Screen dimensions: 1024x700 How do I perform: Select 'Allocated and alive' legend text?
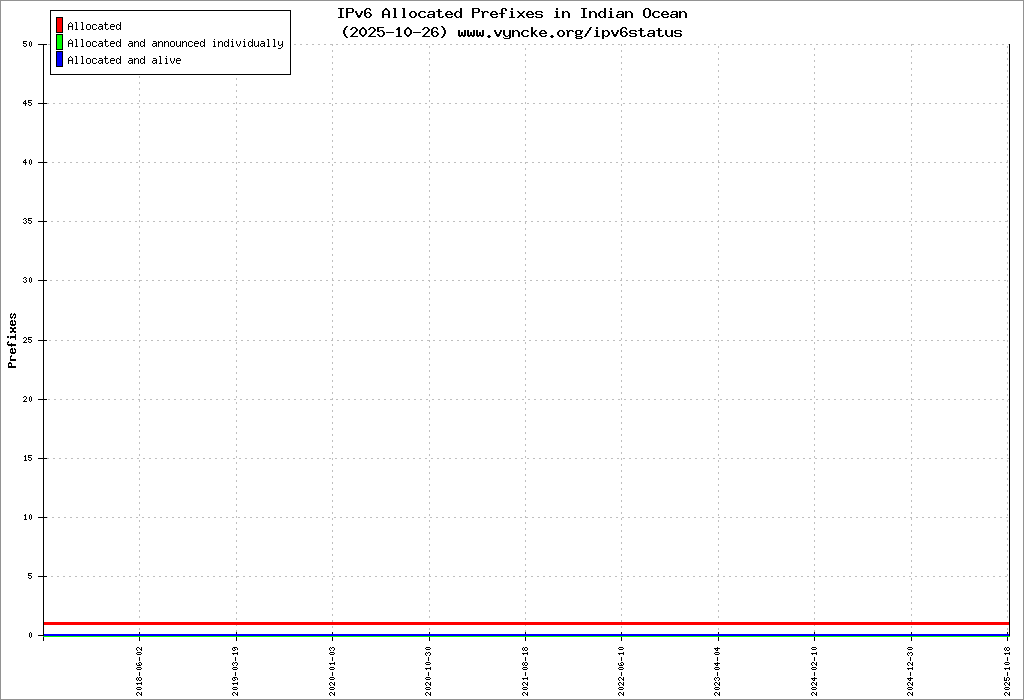pyautogui.click(x=124, y=60)
